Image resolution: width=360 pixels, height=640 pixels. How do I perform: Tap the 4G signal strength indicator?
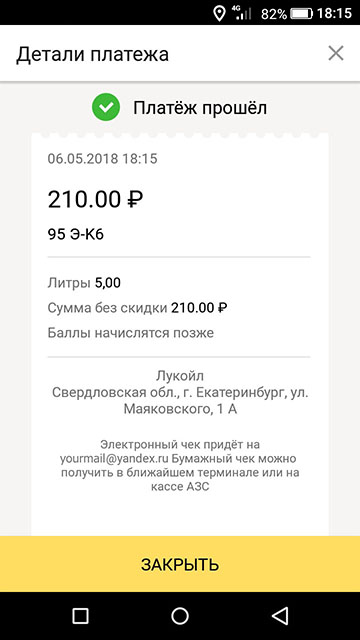point(243,13)
